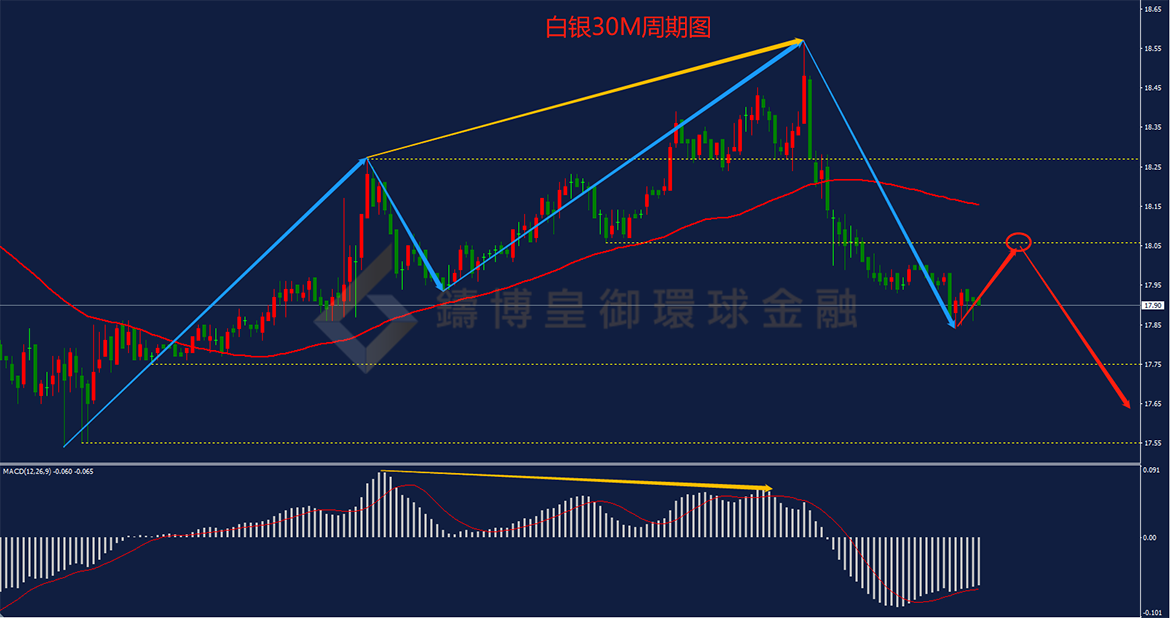The width and height of the screenshot is (1170, 618).
Task: Click the MACD(12,26,9) indicator label
Action: [27, 472]
